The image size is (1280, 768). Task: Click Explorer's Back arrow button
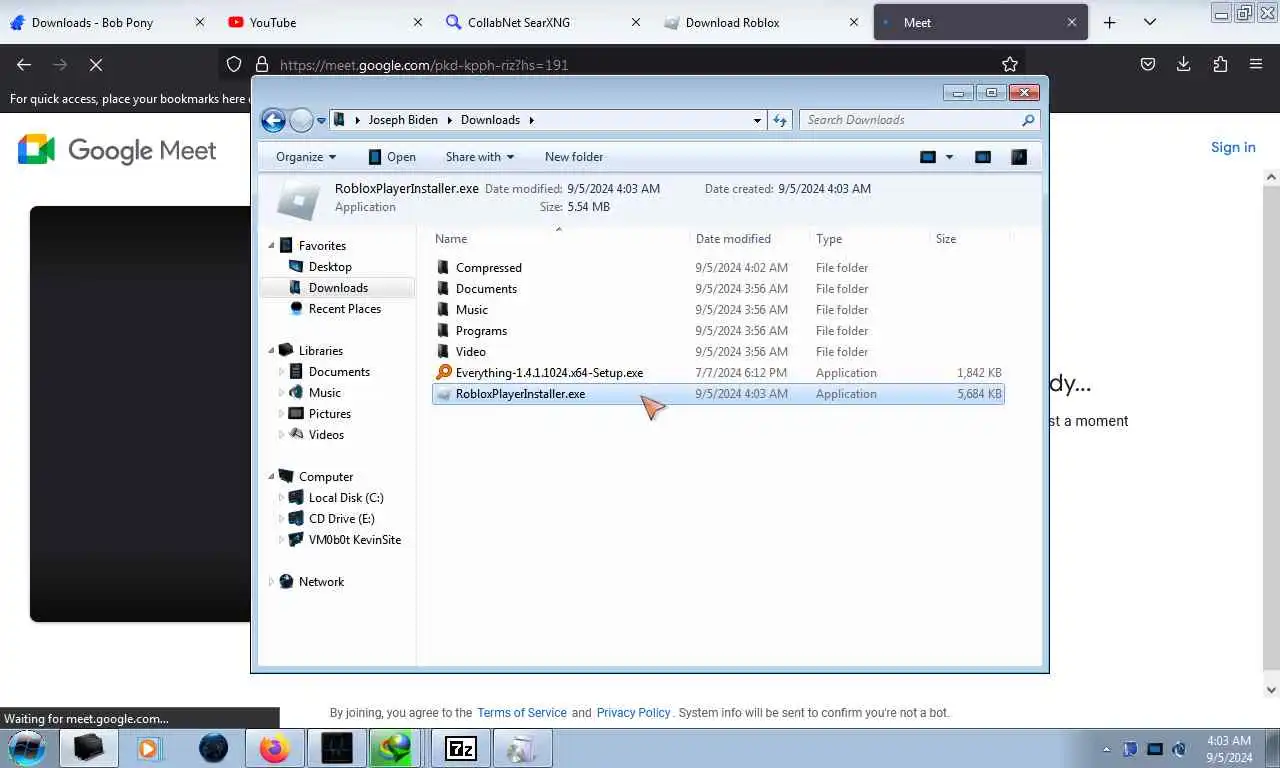[x=273, y=120]
